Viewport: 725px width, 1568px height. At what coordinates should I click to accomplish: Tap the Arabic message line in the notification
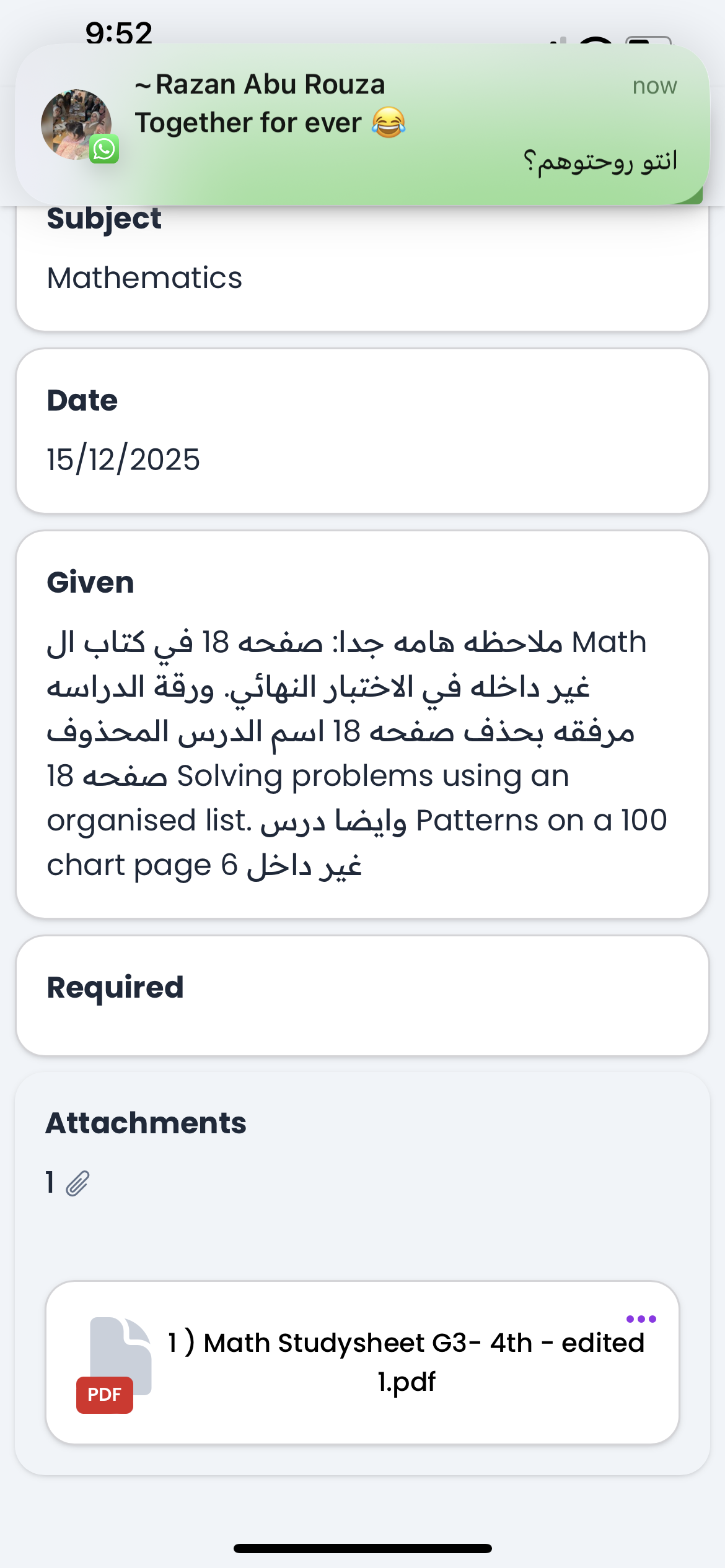(600, 162)
